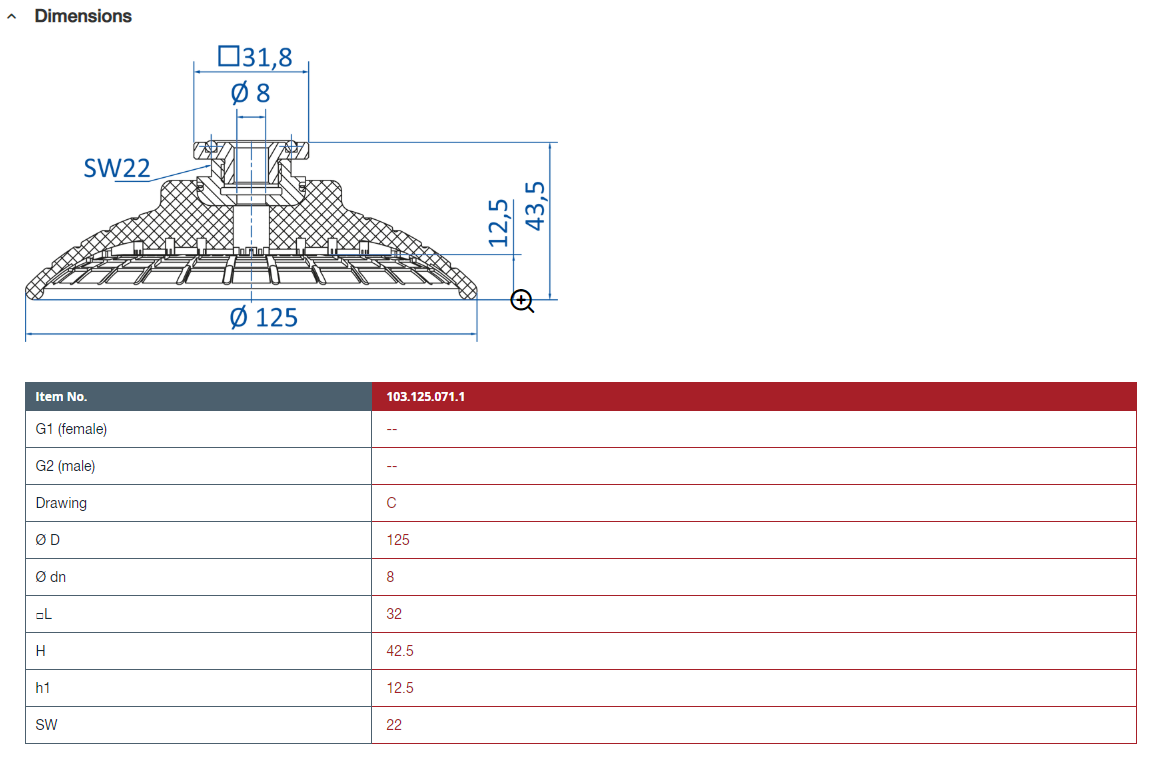Click the 'SW22' label in drawing
Viewport: 1161px width, 771px height.
117,168
